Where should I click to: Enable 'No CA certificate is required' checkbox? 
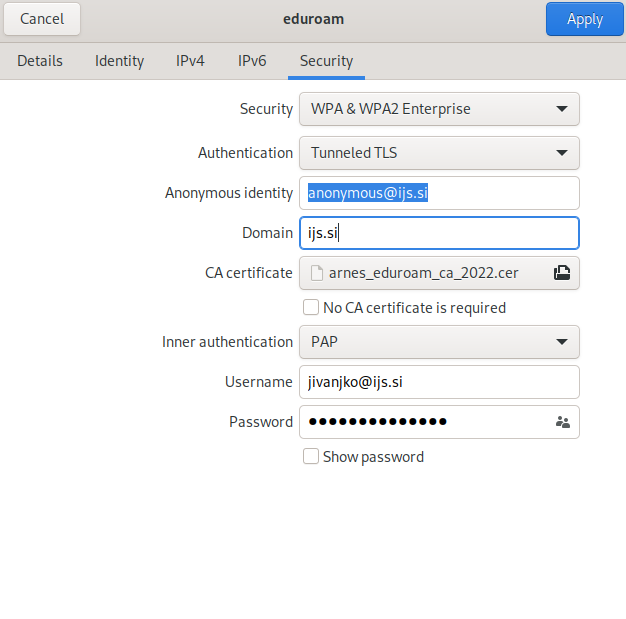(x=311, y=308)
